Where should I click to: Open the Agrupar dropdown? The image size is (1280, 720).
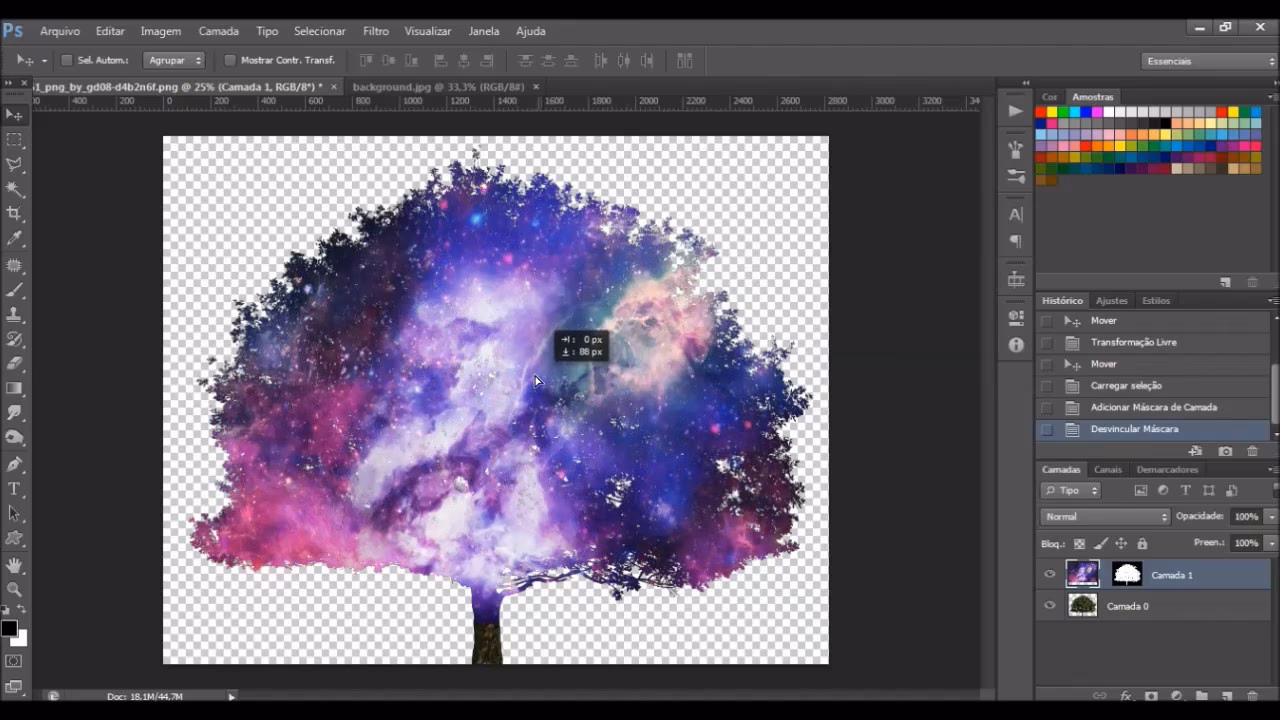click(174, 61)
